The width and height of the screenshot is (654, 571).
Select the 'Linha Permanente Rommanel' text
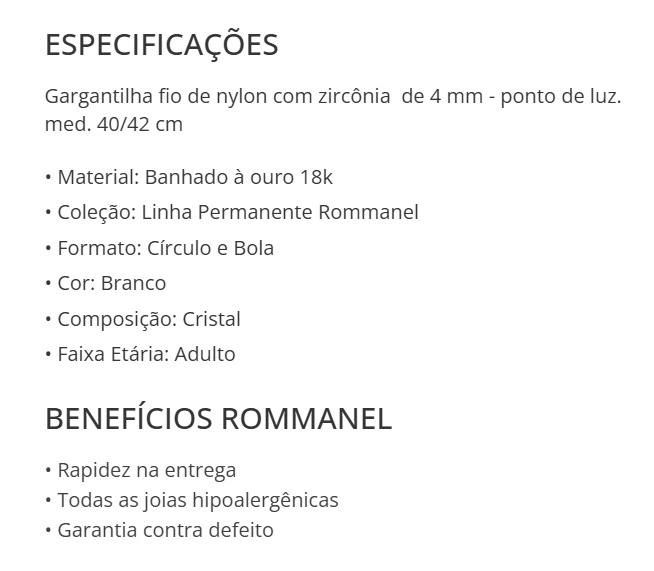280,213
